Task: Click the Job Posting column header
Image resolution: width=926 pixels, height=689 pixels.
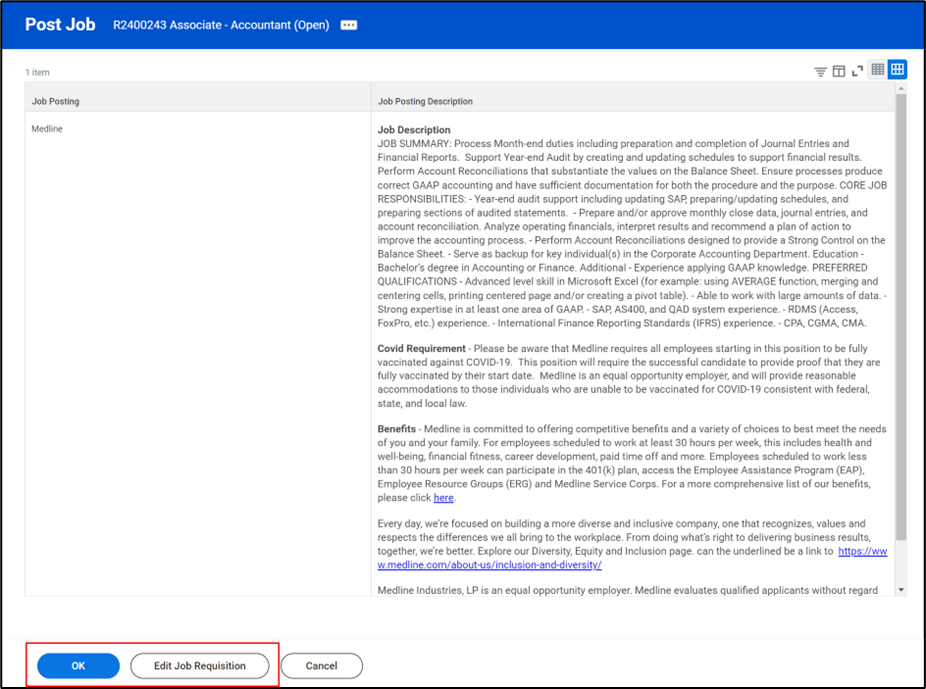Action: coord(56,101)
